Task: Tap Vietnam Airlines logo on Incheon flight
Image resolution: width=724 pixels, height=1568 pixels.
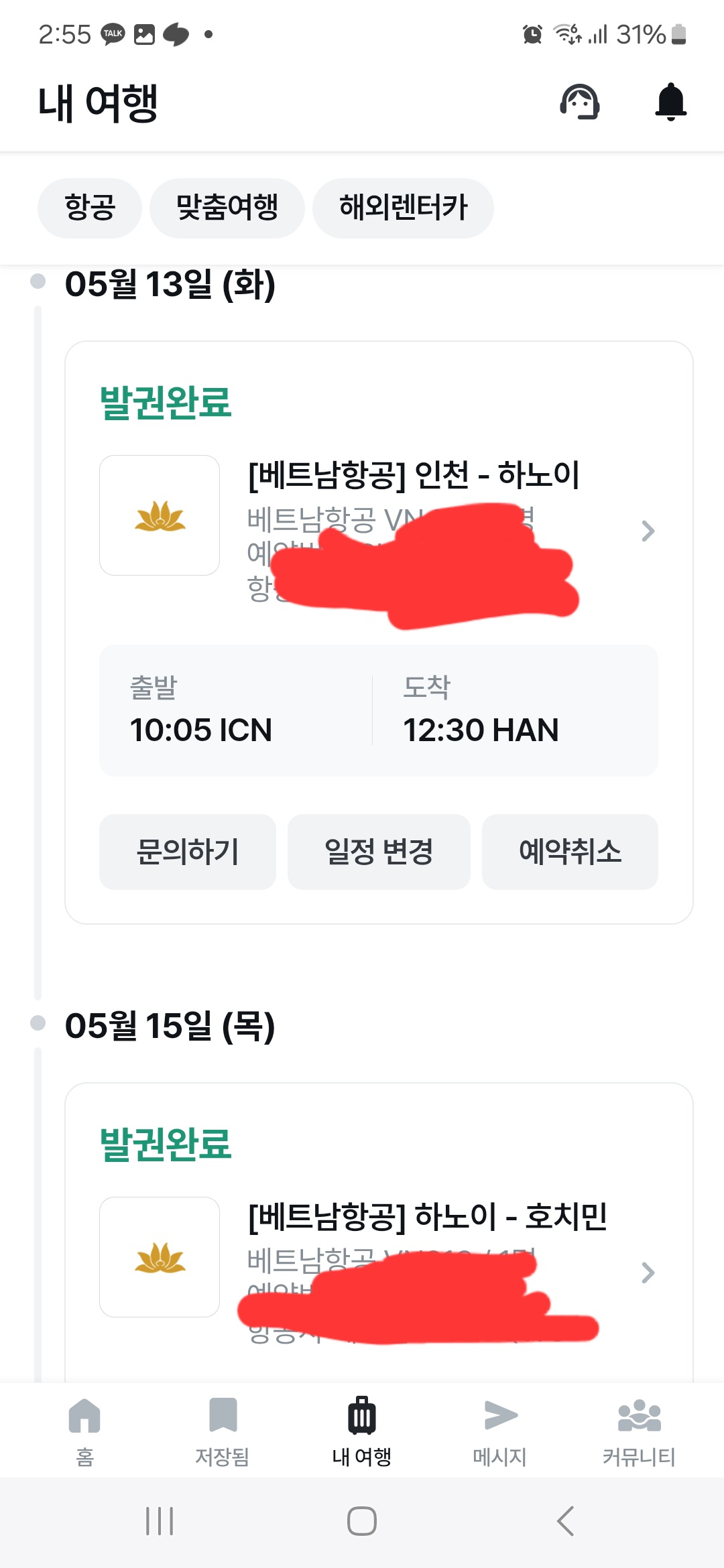Action: click(160, 515)
